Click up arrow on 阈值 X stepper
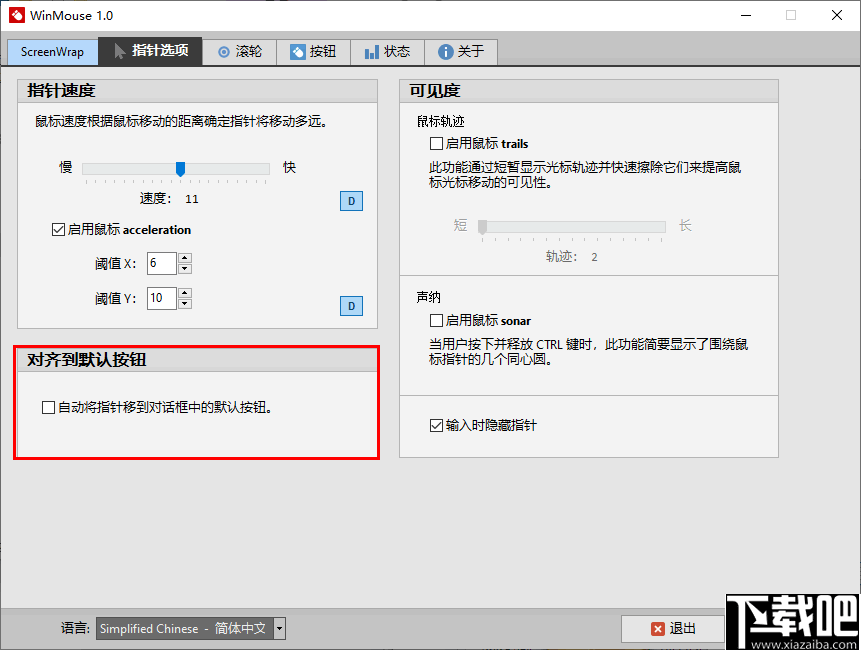 pyautogui.click(x=184, y=258)
